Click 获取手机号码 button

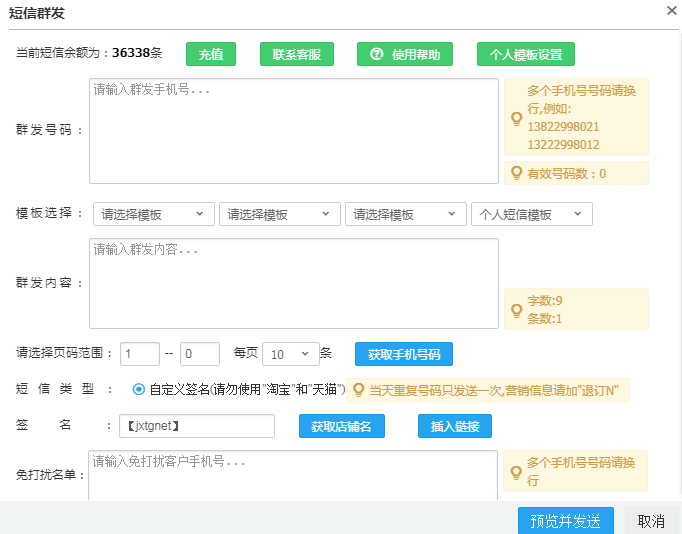click(x=404, y=354)
